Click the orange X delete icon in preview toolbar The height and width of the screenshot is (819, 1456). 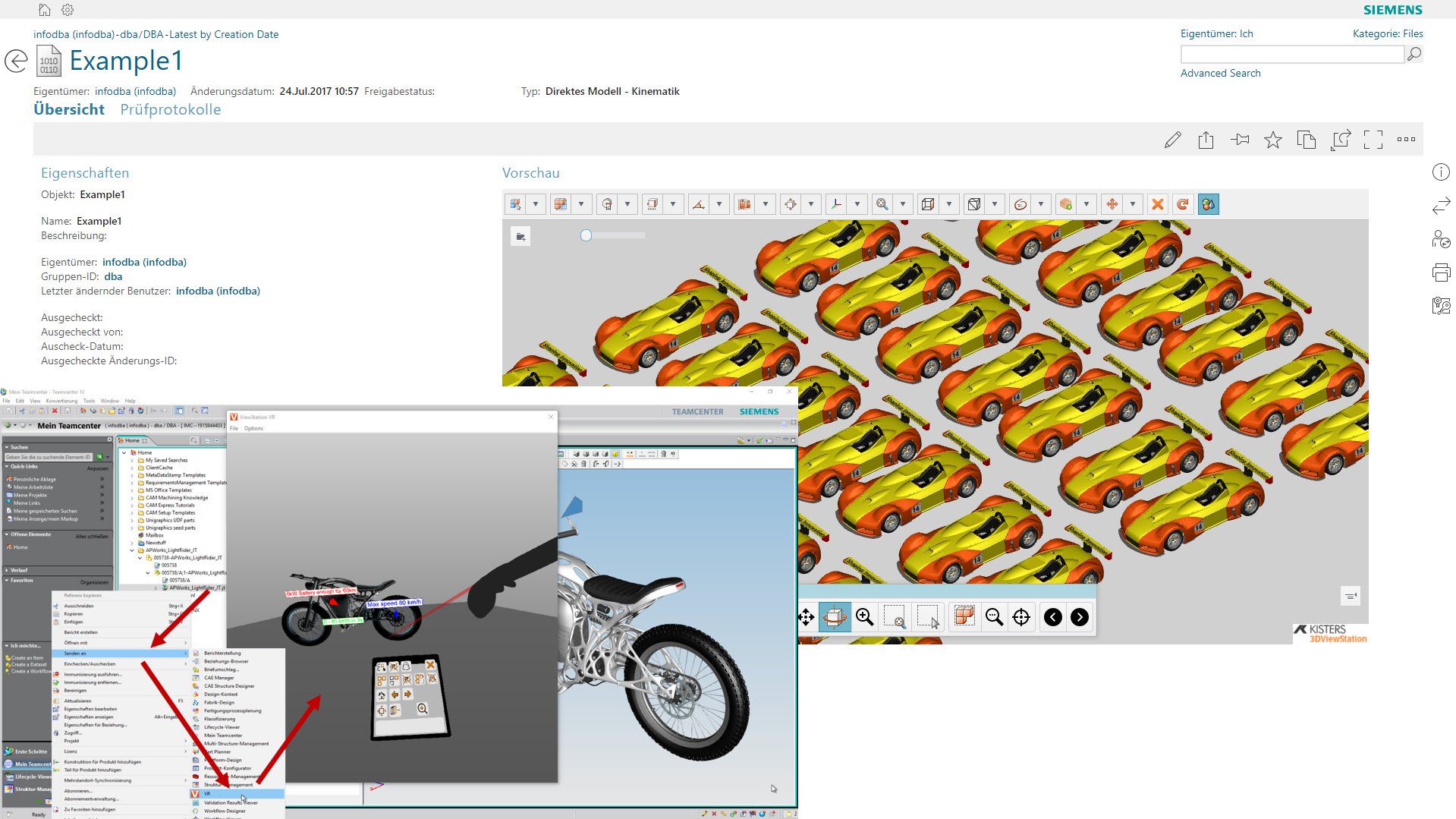coord(1157,204)
